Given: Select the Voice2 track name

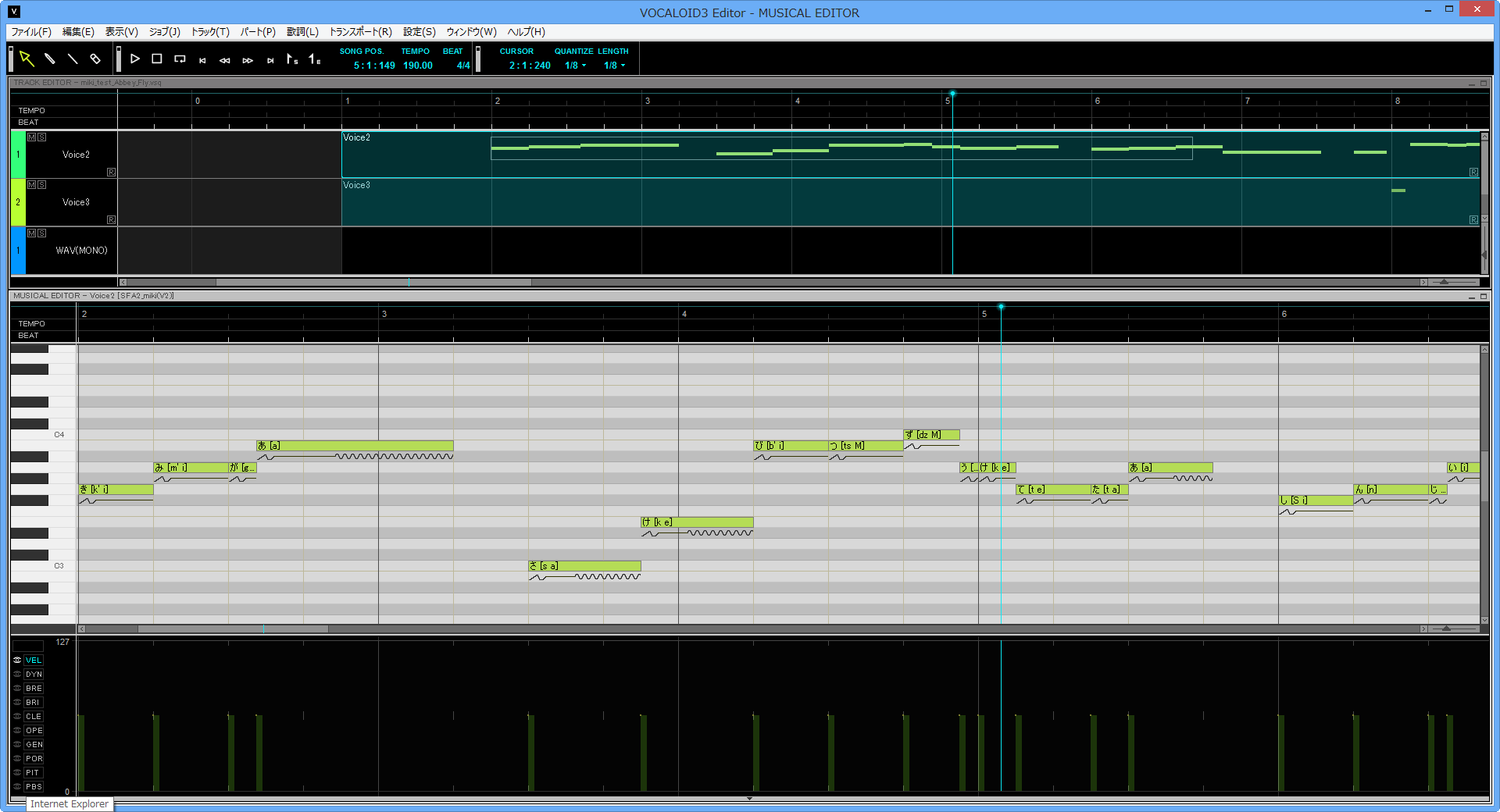Looking at the screenshot, I should click(x=76, y=155).
